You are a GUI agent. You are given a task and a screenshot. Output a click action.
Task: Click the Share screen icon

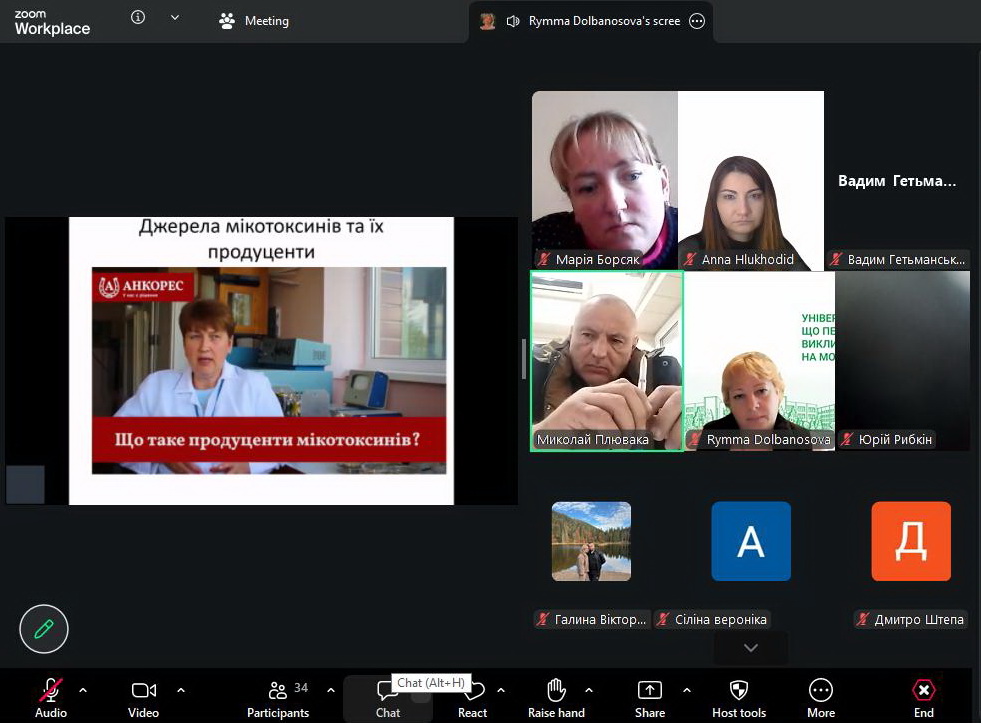[x=649, y=691]
